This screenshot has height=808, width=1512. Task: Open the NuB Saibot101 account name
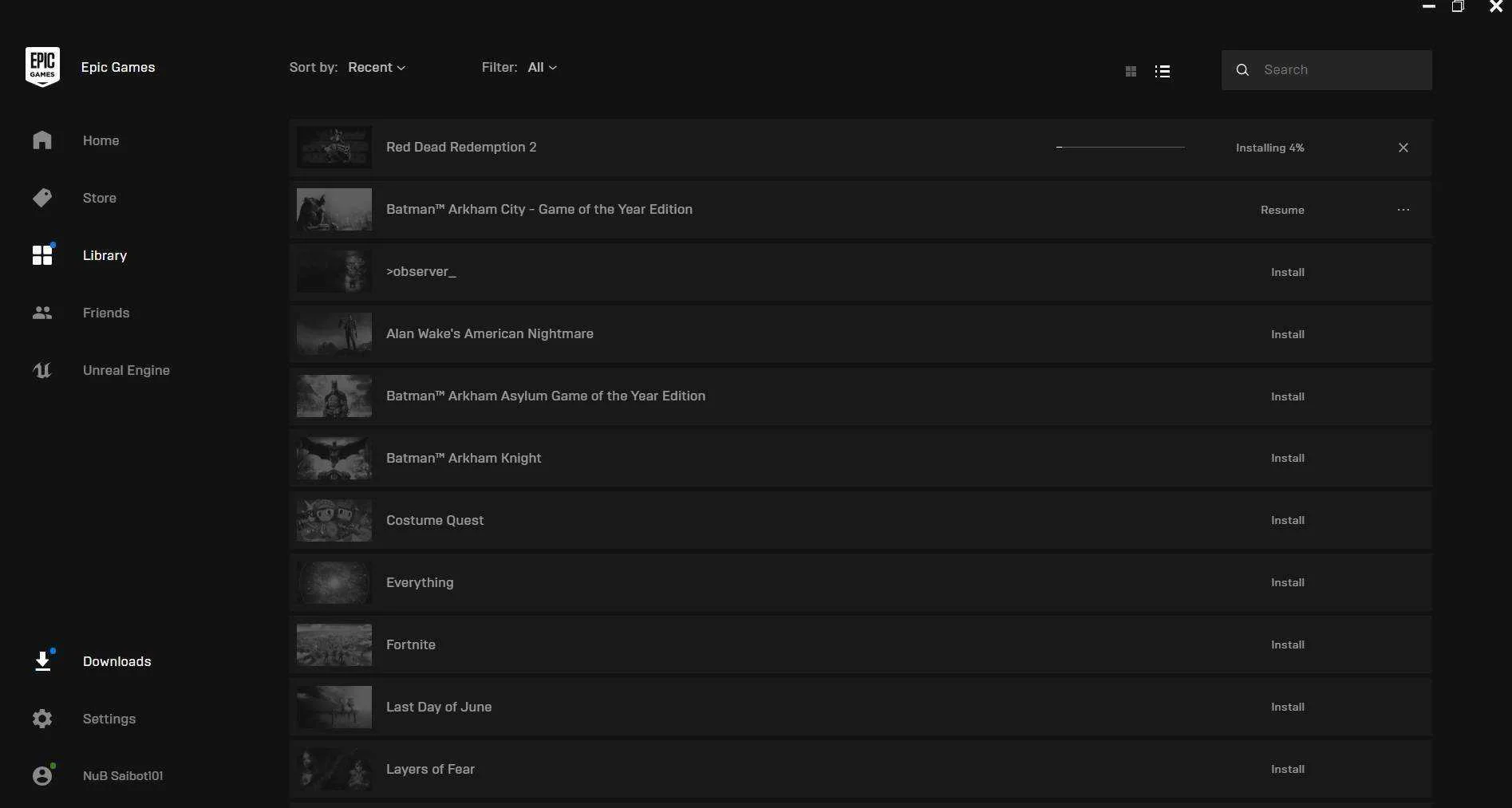coord(123,775)
